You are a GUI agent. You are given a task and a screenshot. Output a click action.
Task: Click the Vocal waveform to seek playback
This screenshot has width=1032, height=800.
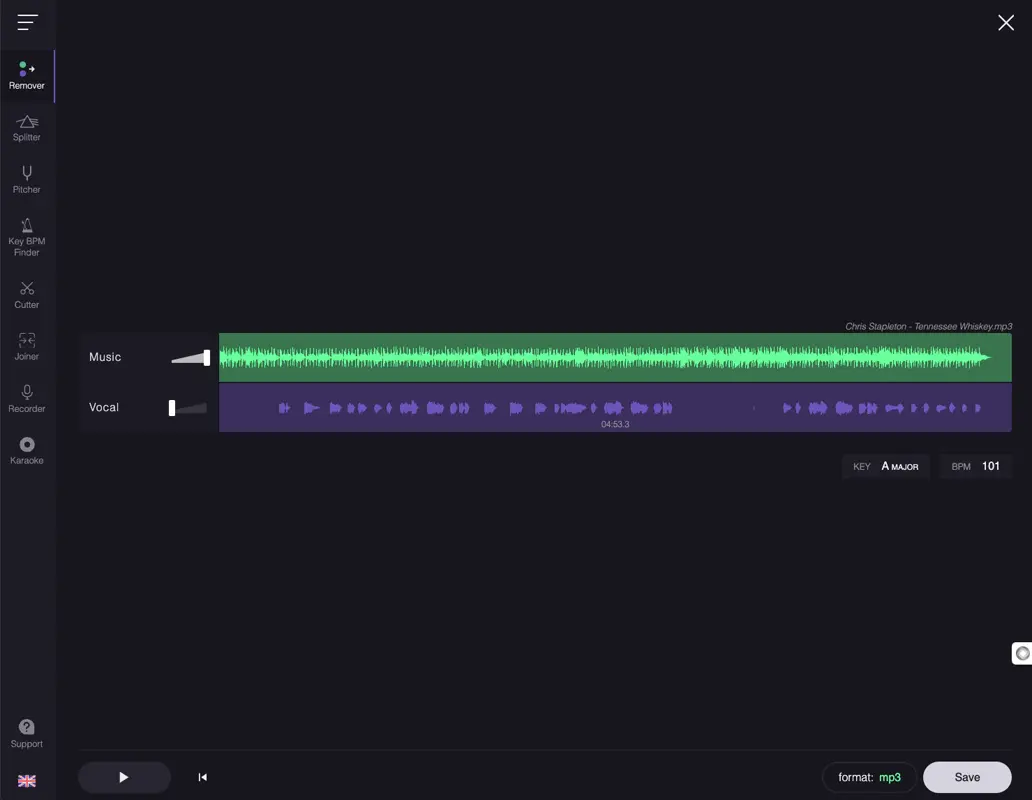(615, 407)
